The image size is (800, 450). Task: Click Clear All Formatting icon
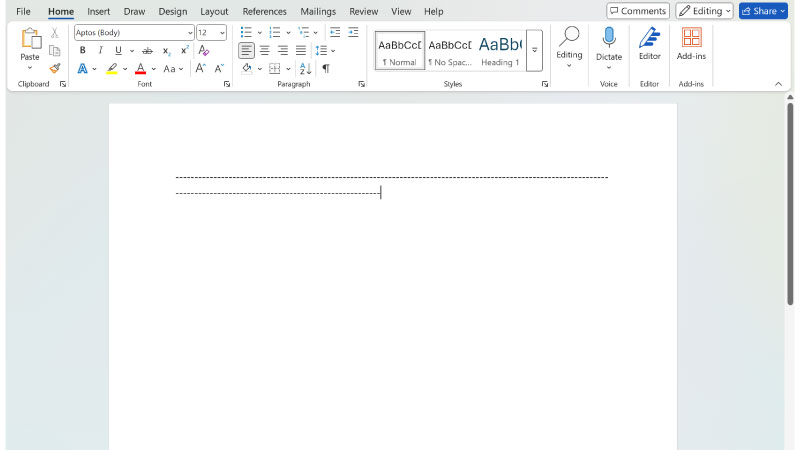click(204, 50)
